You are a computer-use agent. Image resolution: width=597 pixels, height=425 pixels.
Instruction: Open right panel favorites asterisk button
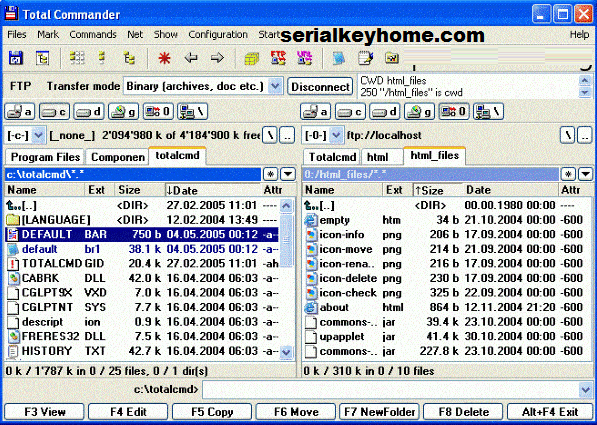point(568,174)
